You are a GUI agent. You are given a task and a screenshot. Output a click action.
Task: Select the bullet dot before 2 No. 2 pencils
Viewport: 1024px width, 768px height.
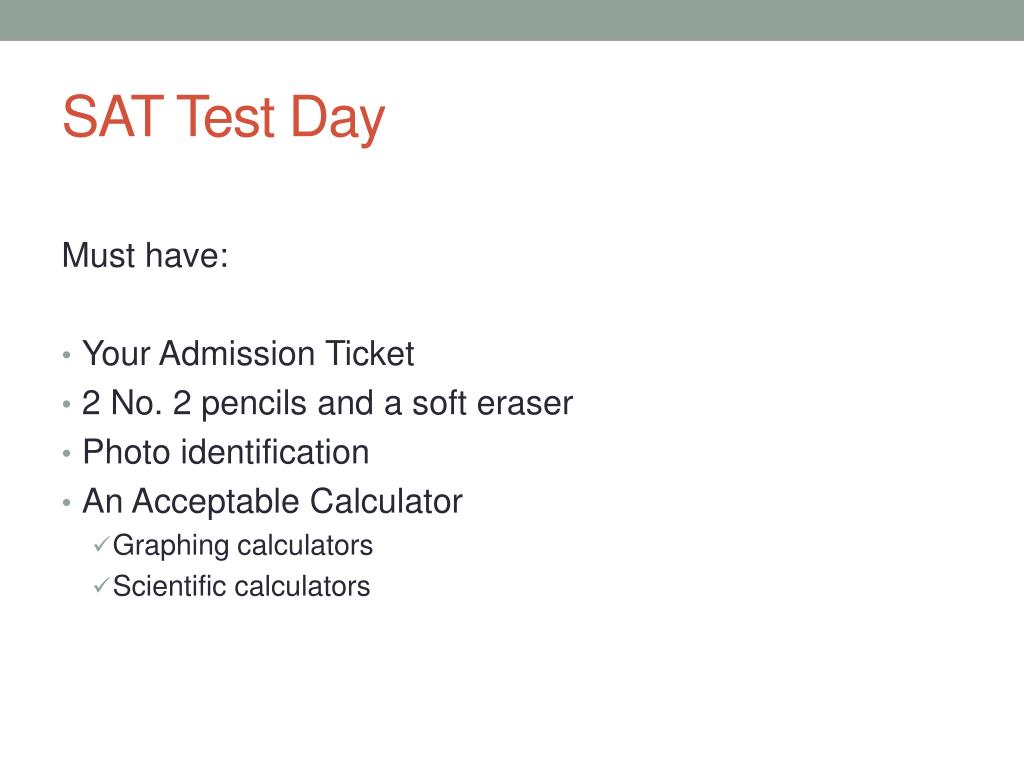(x=67, y=404)
